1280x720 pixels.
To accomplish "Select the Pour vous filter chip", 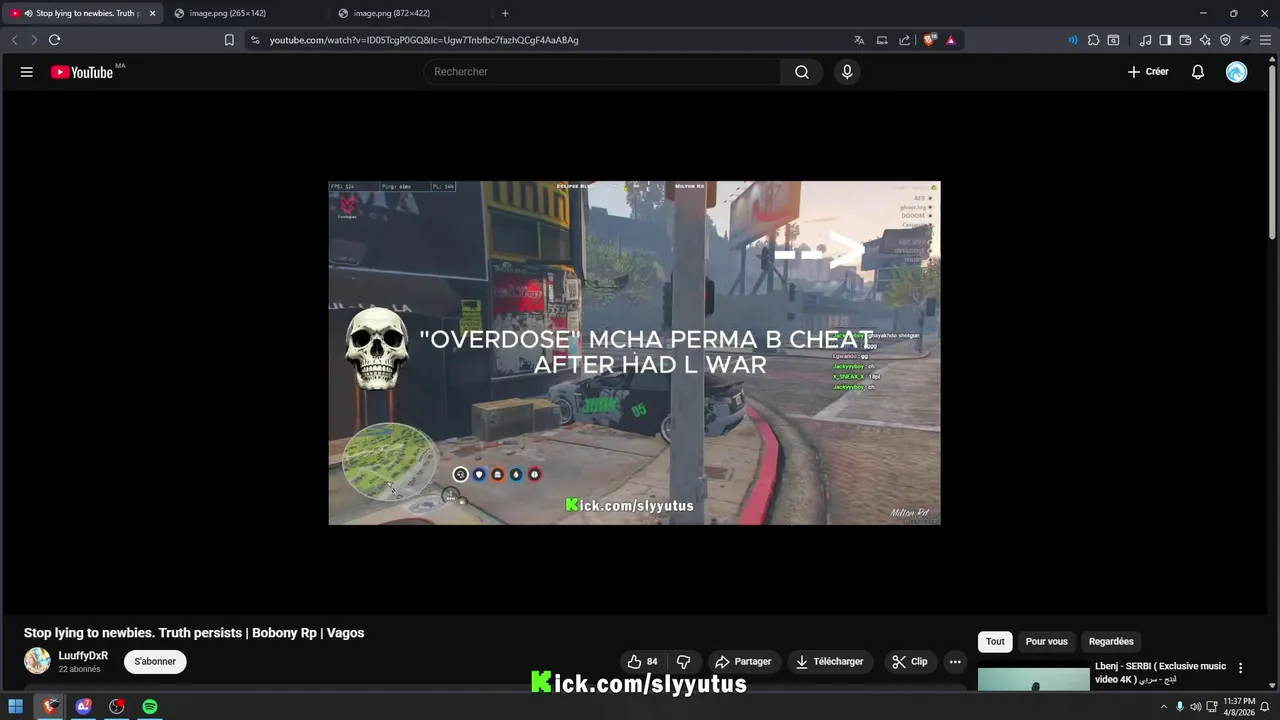I will tap(1046, 642).
